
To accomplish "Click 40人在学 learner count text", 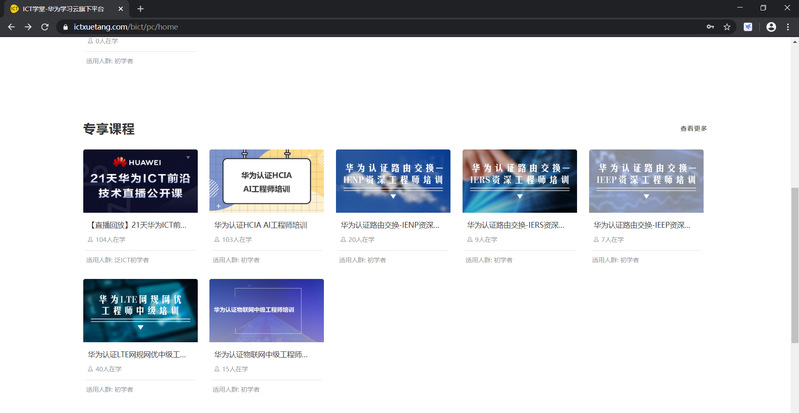I will (x=109, y=369).
